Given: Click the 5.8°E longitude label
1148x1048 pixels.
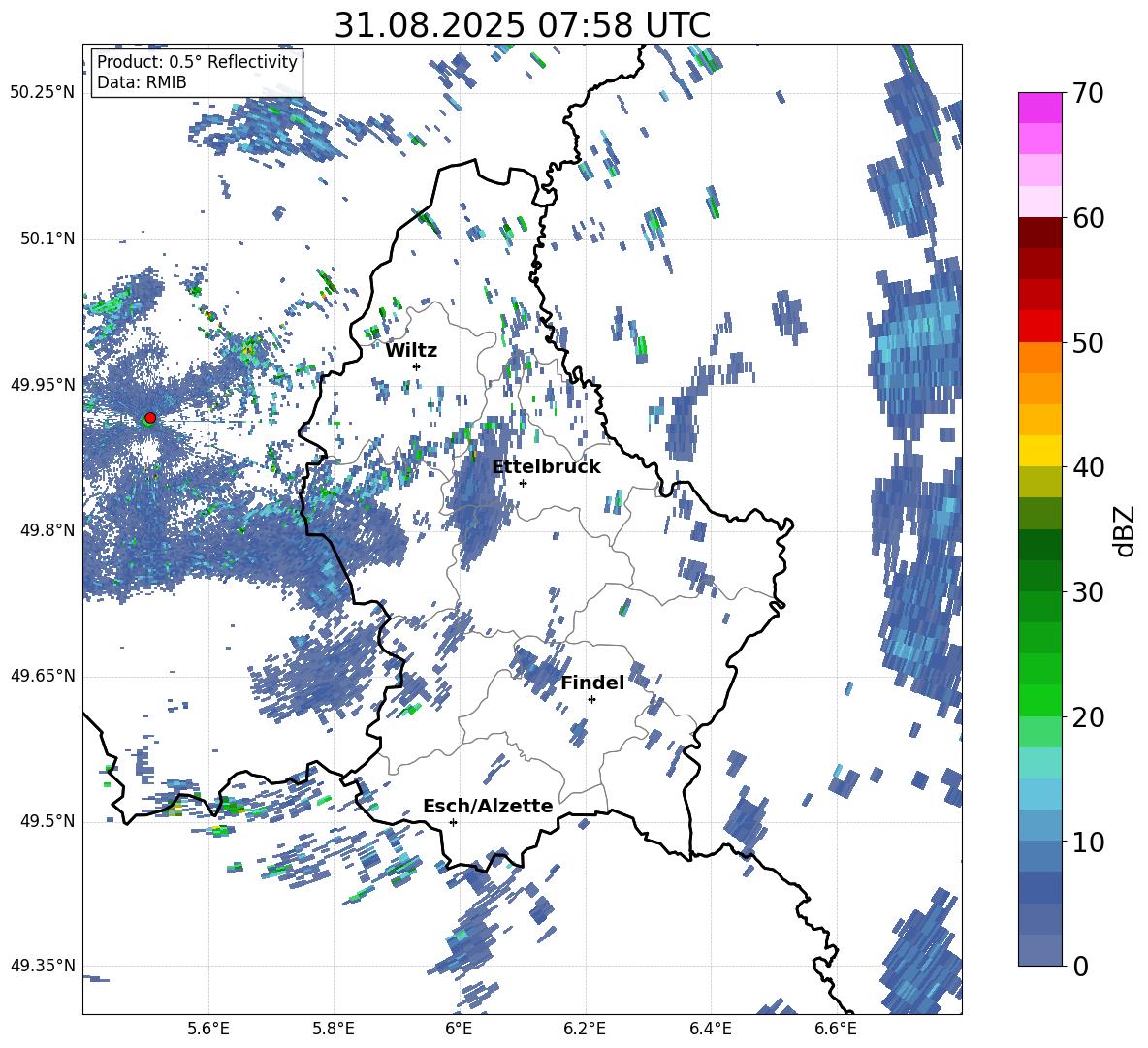Looking at the screenshot, I should (334, 1030).
